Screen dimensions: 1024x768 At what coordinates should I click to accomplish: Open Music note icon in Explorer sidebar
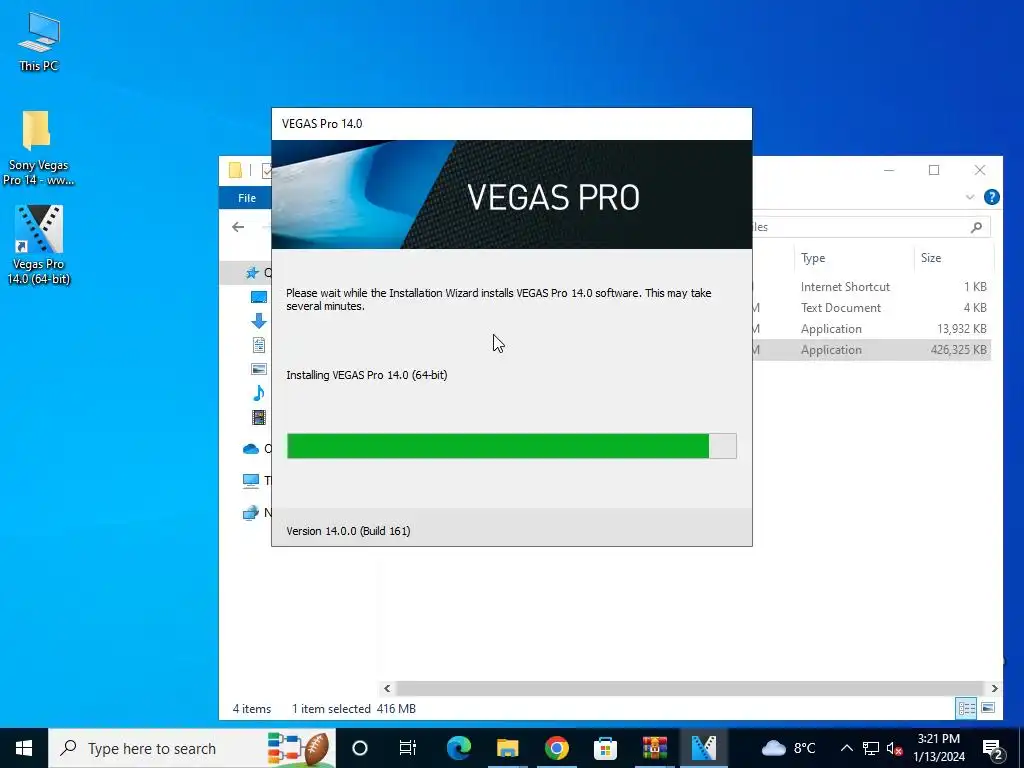point(259,392)
